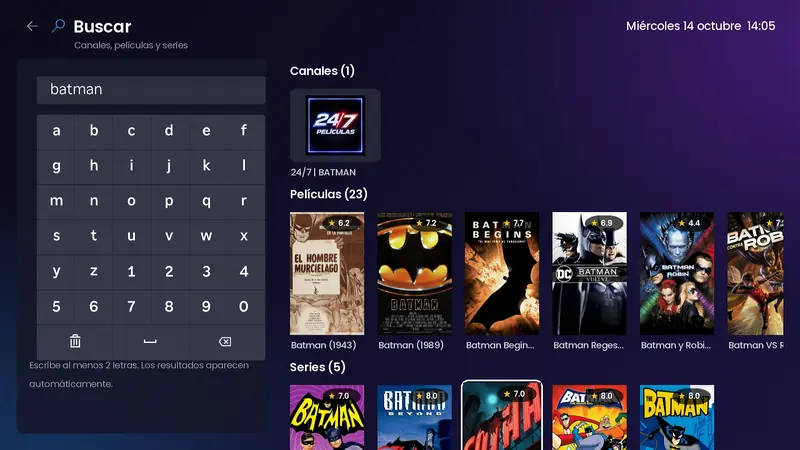
Task: Open the yellow-logo Batman animated series poster
Action: click(677, 417)
